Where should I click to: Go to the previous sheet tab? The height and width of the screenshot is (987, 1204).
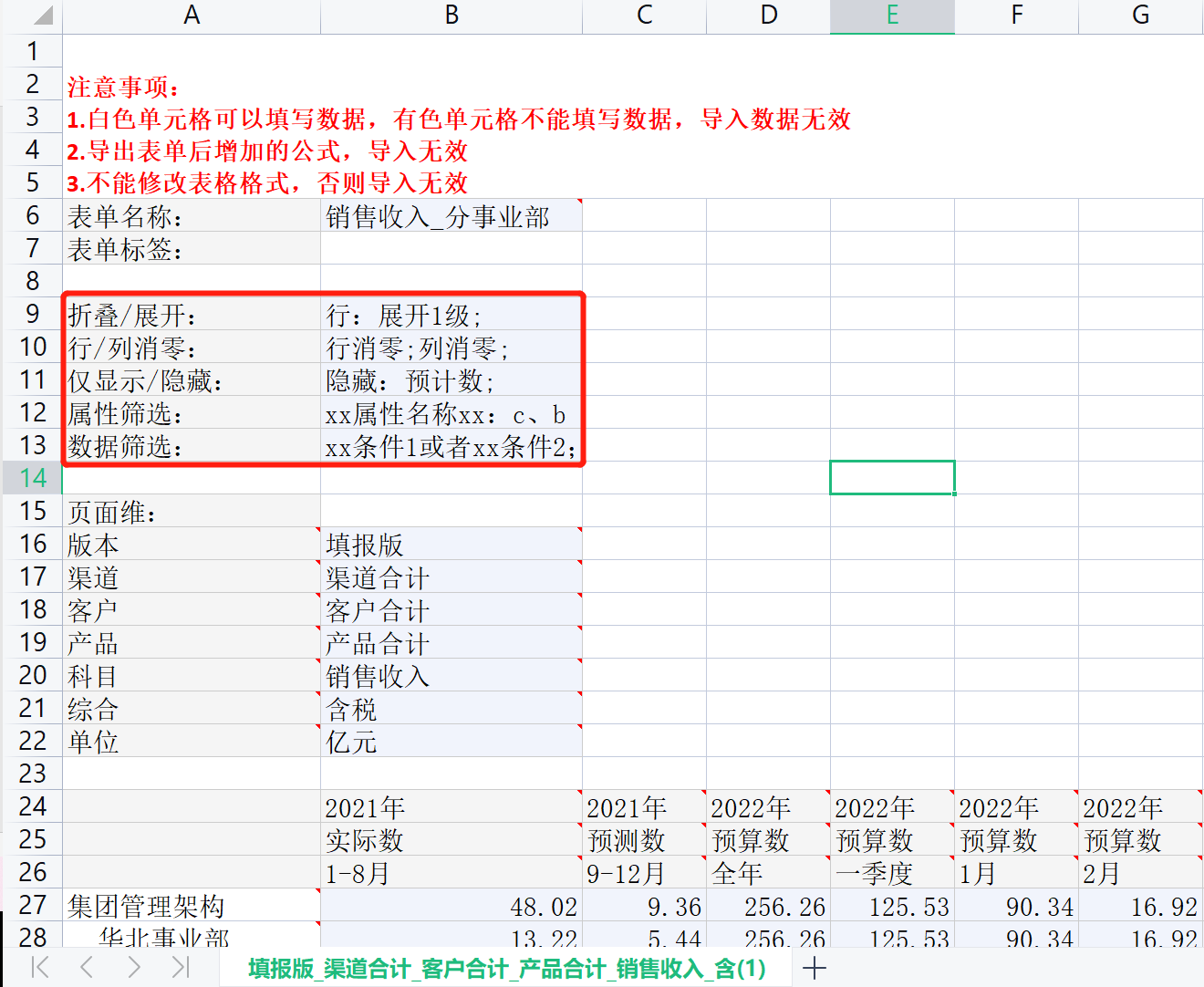(x=87, y=968)
